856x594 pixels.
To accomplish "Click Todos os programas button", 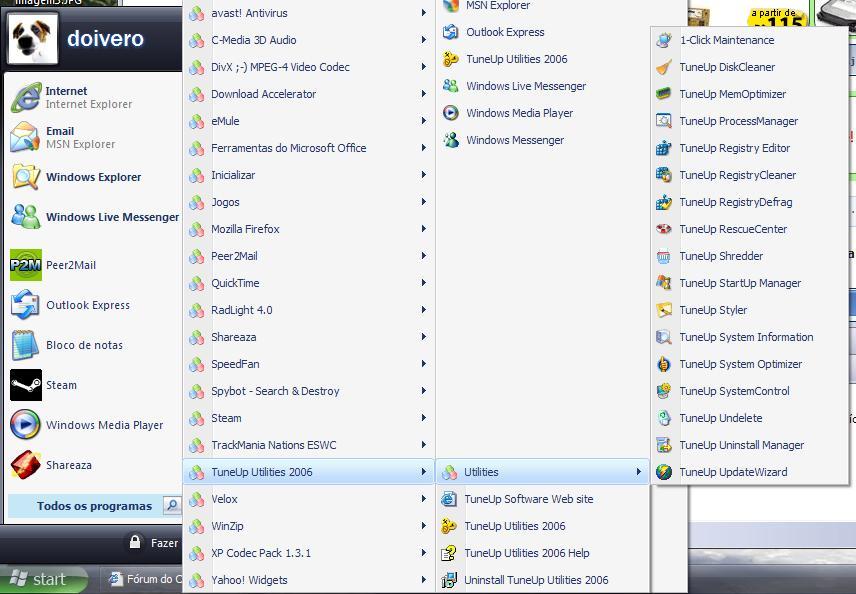I will (94, 506).
